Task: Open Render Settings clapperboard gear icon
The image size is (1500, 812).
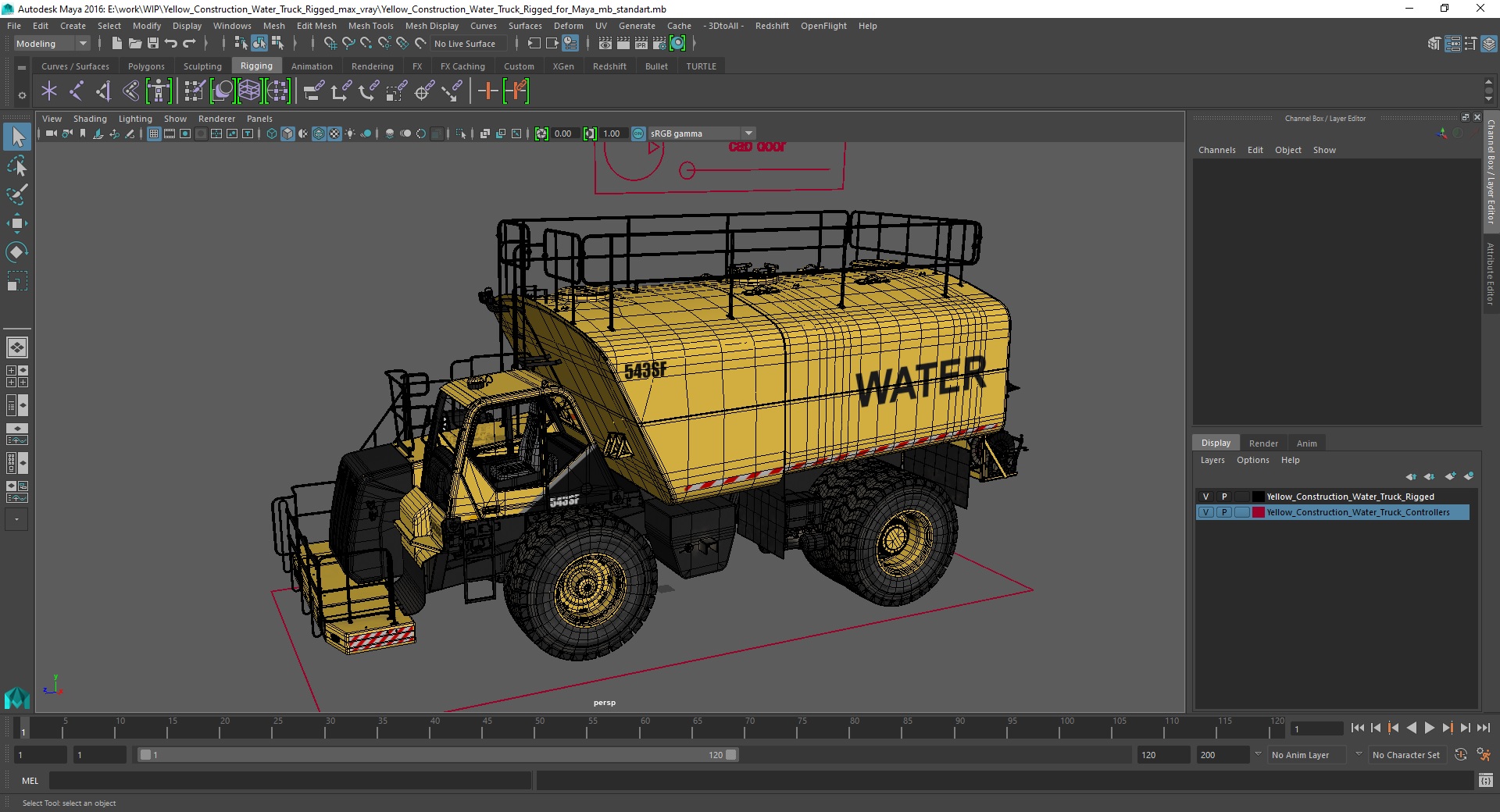Action: pos(659,44)
